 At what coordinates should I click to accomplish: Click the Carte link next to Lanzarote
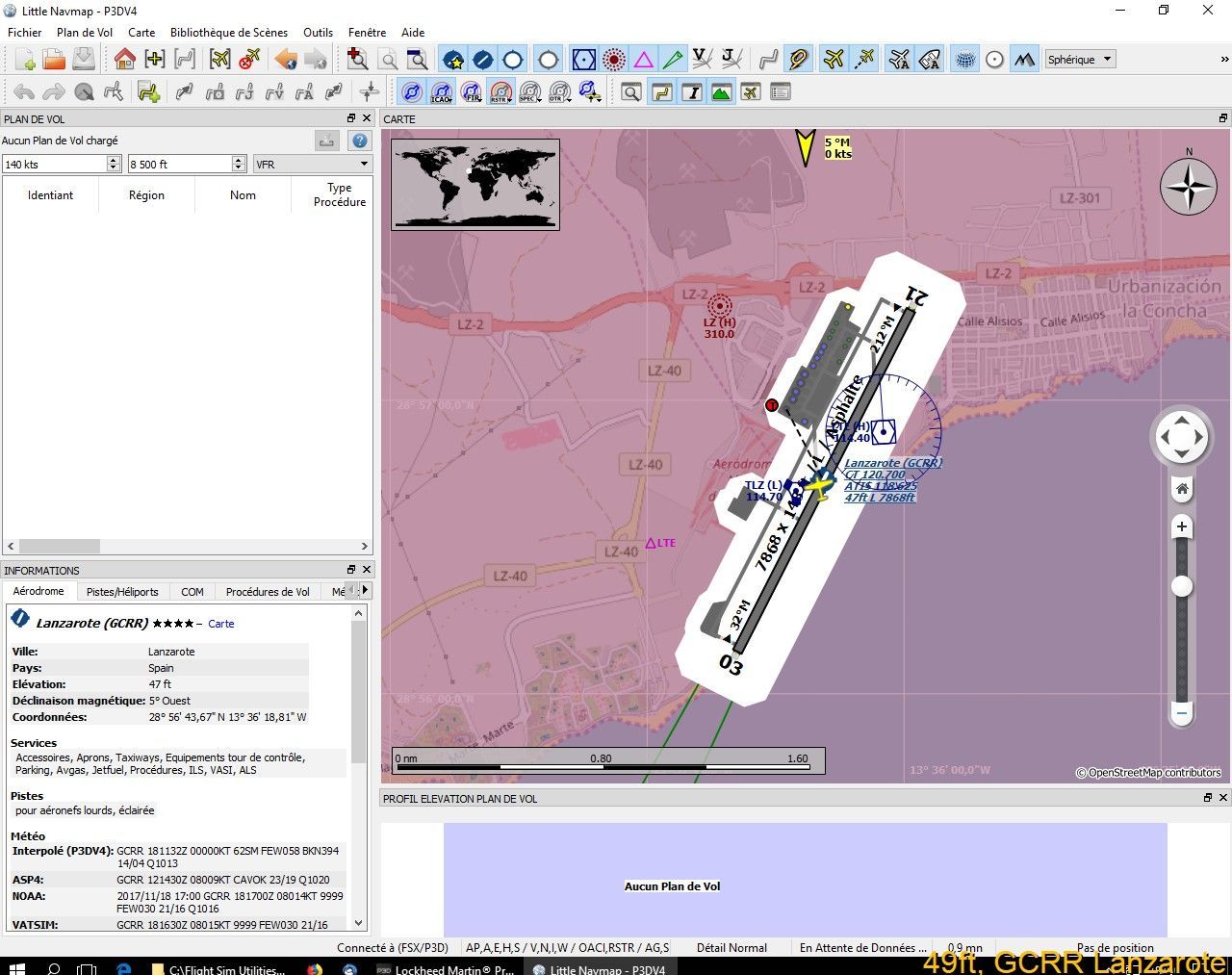pyautogui.click(x=220, y=624)
